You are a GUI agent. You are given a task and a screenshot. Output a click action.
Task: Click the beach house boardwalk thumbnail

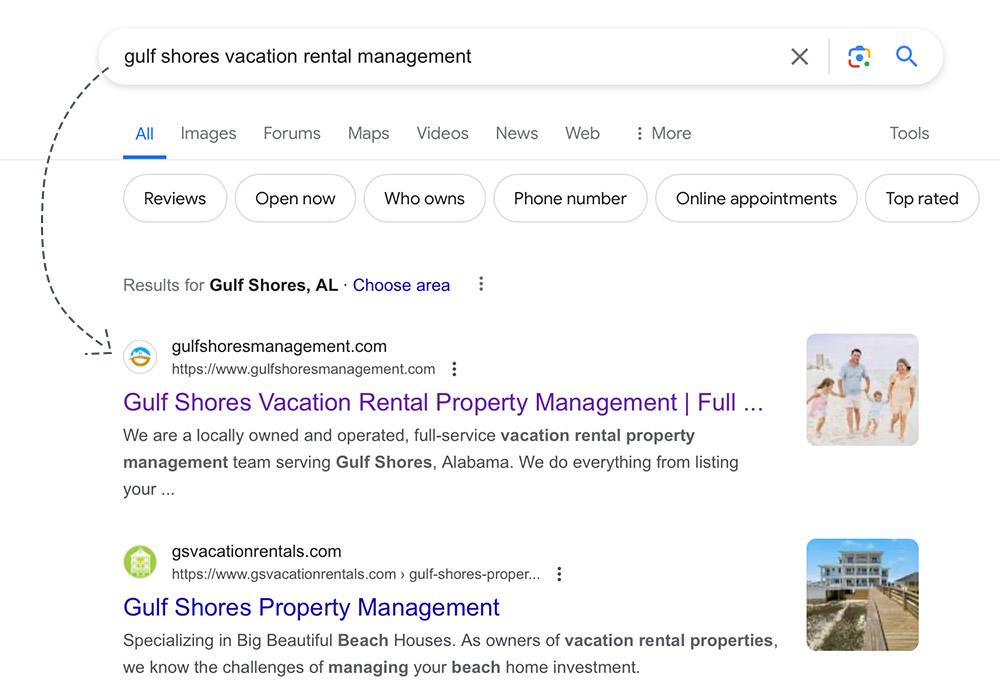point(862,595)
